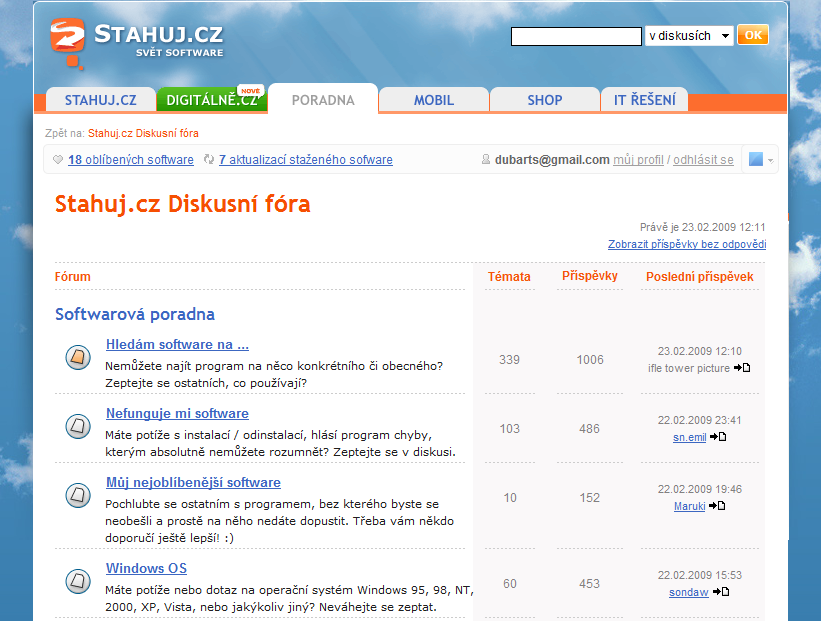This screenshot has height=621, width=821.
Task: Click the search input field
Action: (x=576, y=36)
